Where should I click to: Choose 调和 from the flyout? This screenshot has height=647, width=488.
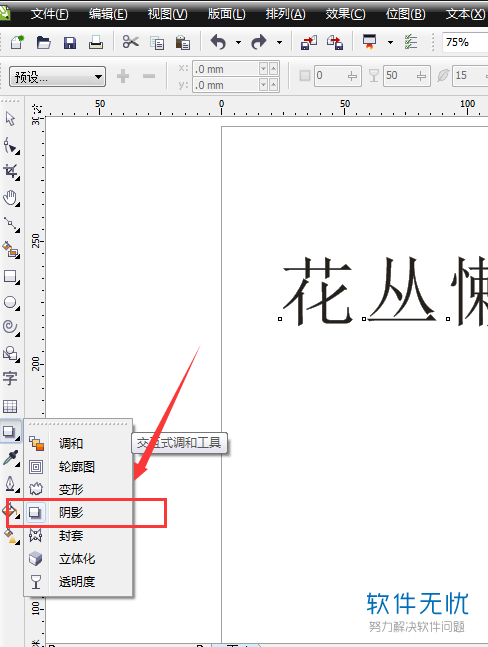[78, 444]
